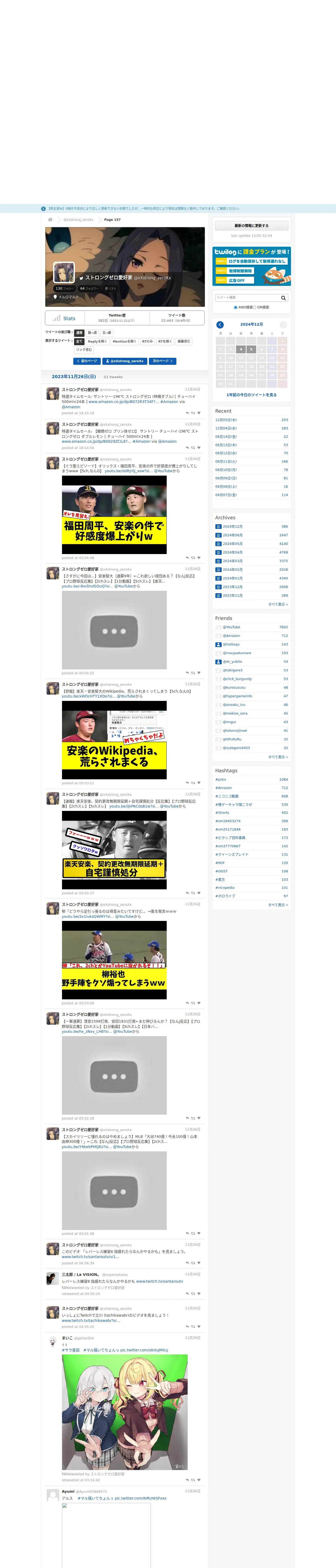Open 1年前の今日のツイートを見る link
This screenshot has width=336, height=1568.
coord(252,395)
